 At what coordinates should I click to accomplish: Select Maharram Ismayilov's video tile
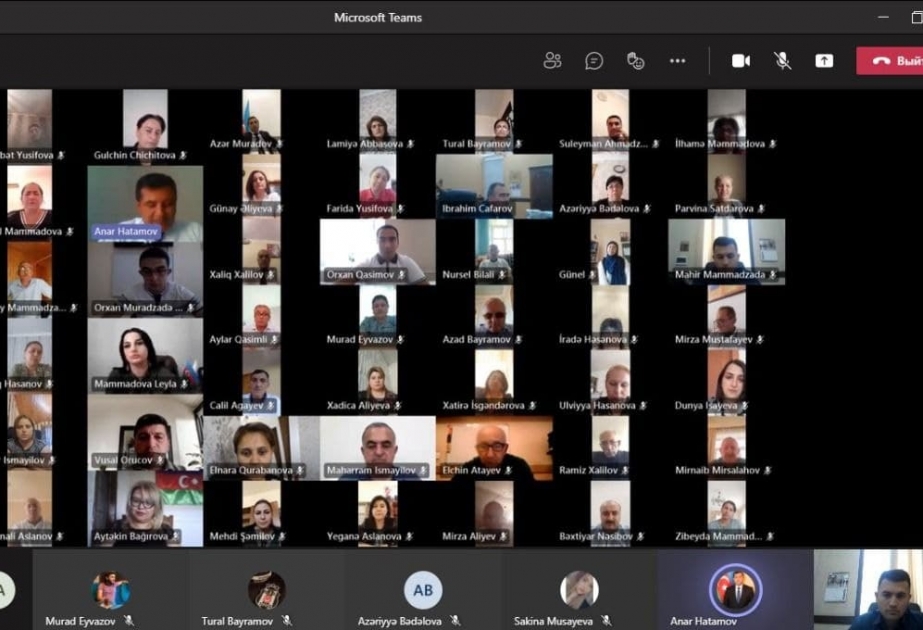(x=378, y=448)
